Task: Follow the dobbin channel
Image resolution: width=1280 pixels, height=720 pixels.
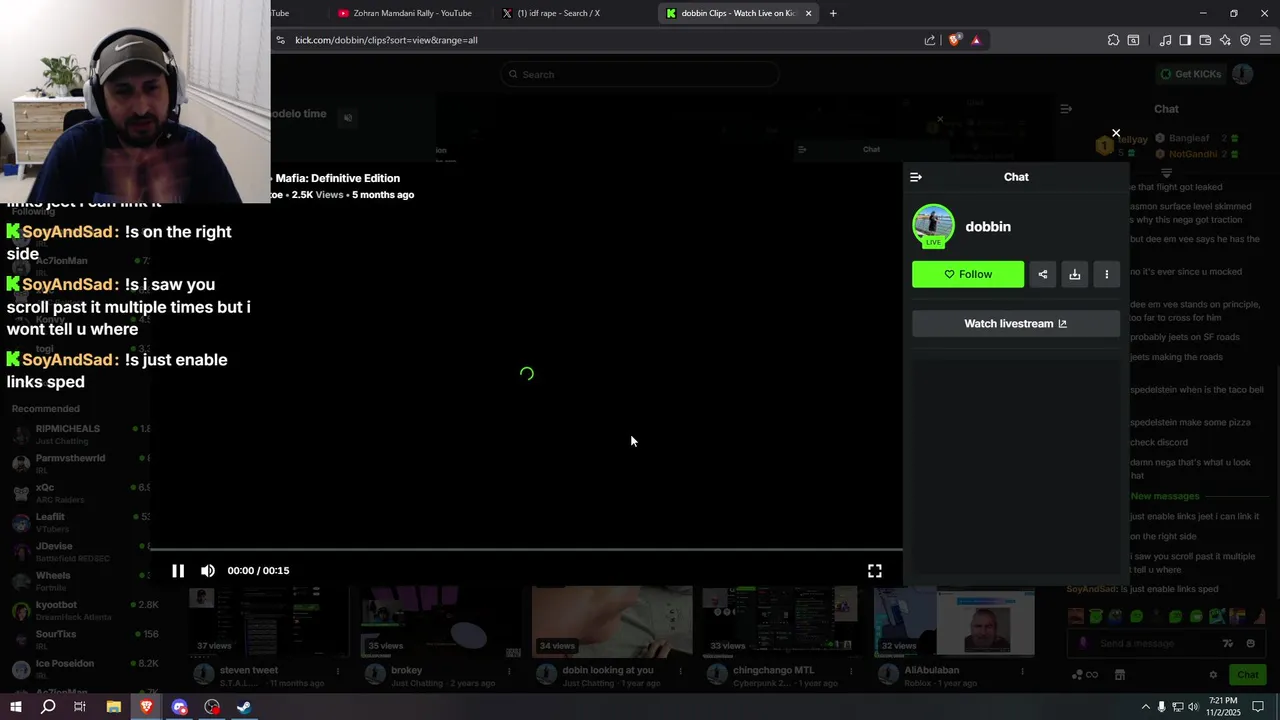Action: coord(968,275)
